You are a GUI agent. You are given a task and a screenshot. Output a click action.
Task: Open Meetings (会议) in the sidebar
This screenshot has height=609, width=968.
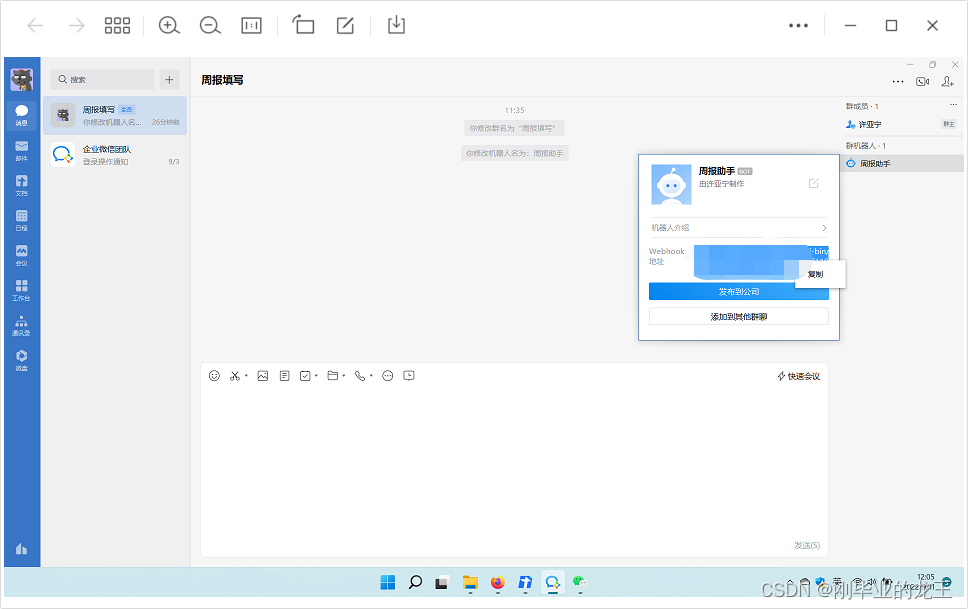point(22,255)
